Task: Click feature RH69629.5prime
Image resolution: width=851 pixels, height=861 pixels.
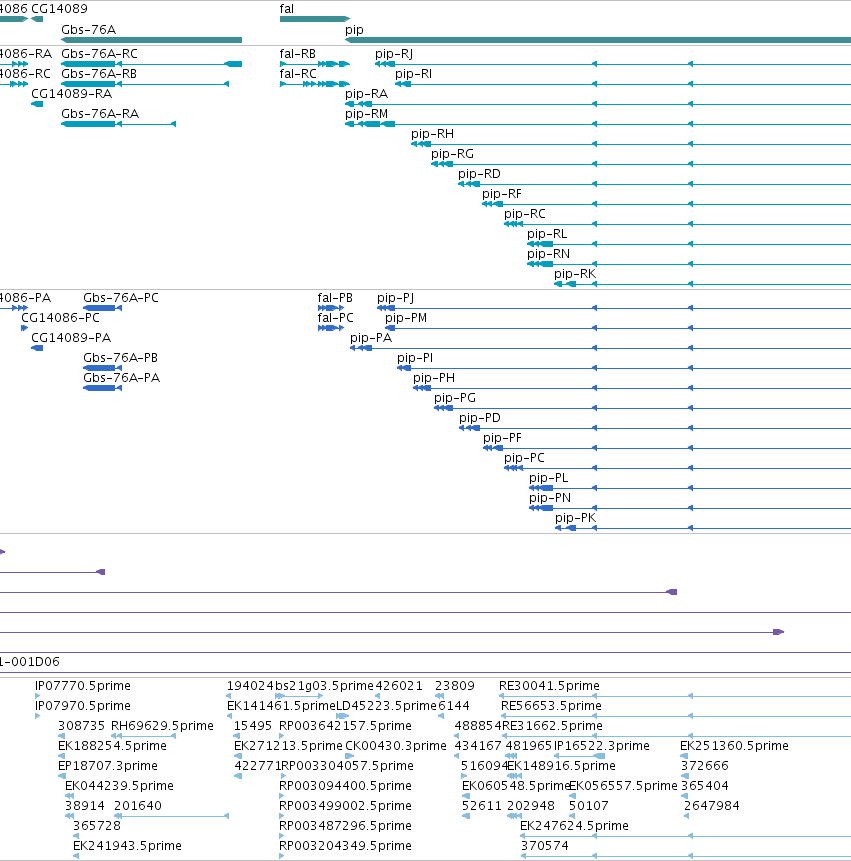Action: click(x=162, y=726)
